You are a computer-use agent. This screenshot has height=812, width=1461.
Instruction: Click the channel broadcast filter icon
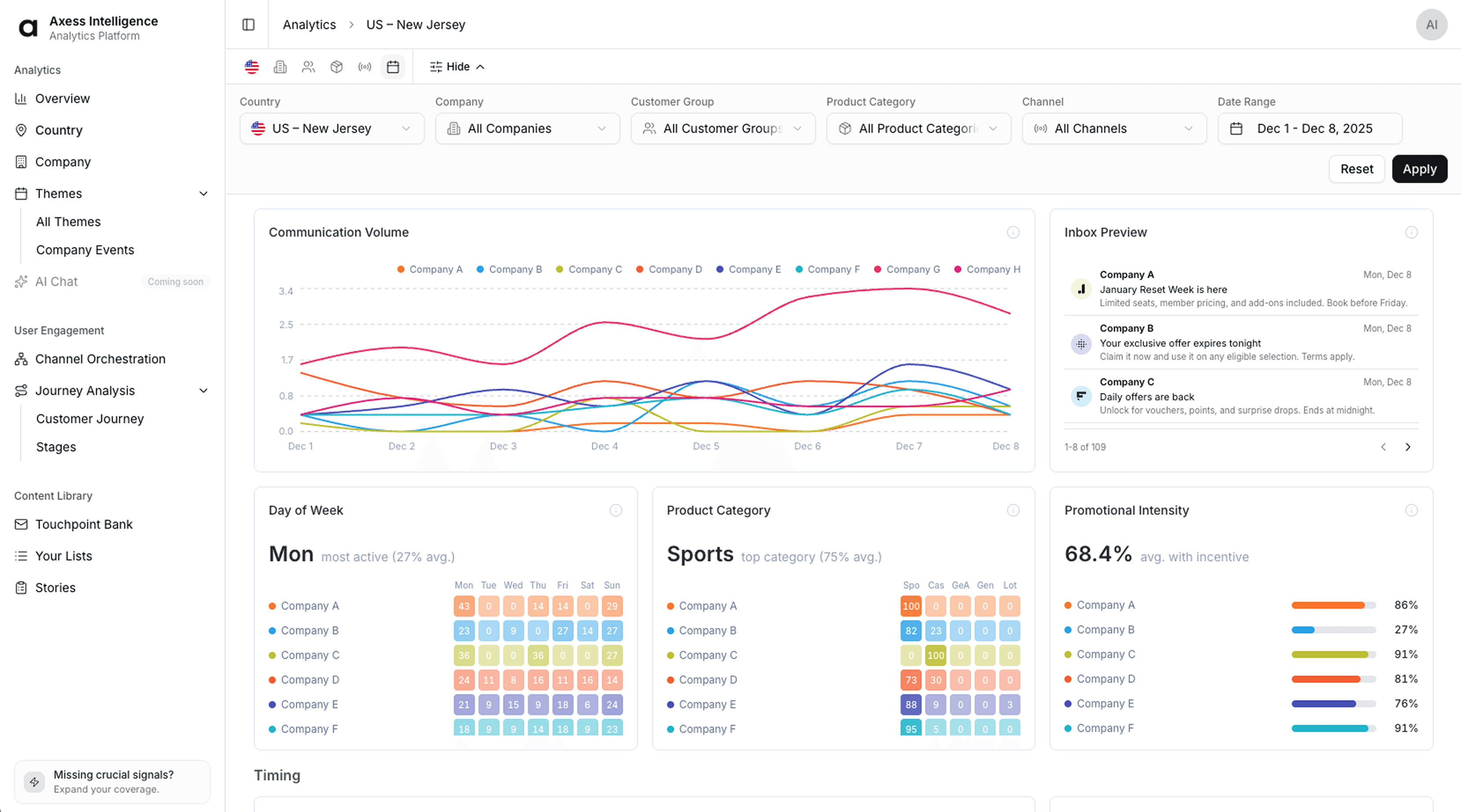click(x=365, y=67)
